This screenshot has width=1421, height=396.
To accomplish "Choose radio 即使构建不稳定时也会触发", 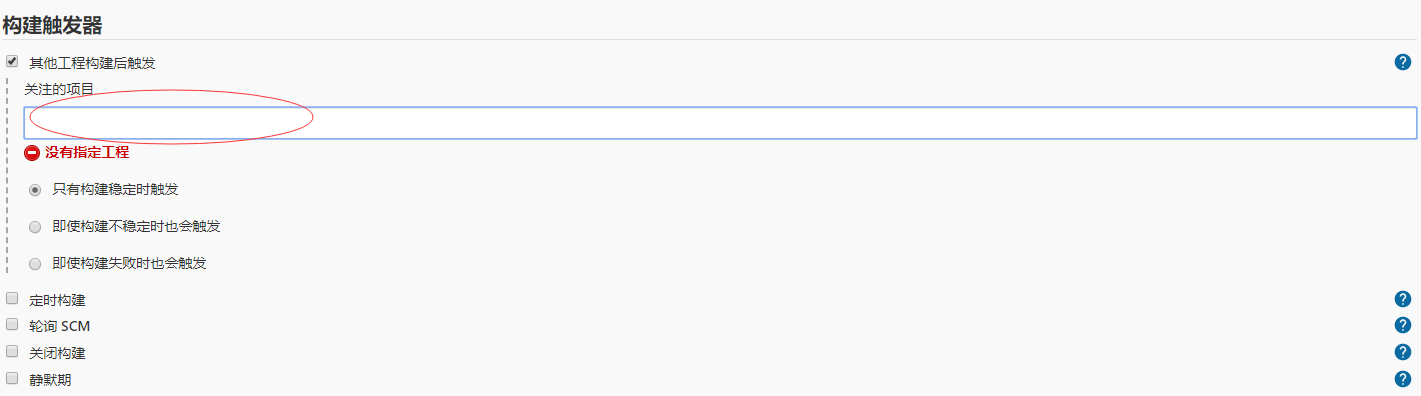I will [x=36, y=227].
